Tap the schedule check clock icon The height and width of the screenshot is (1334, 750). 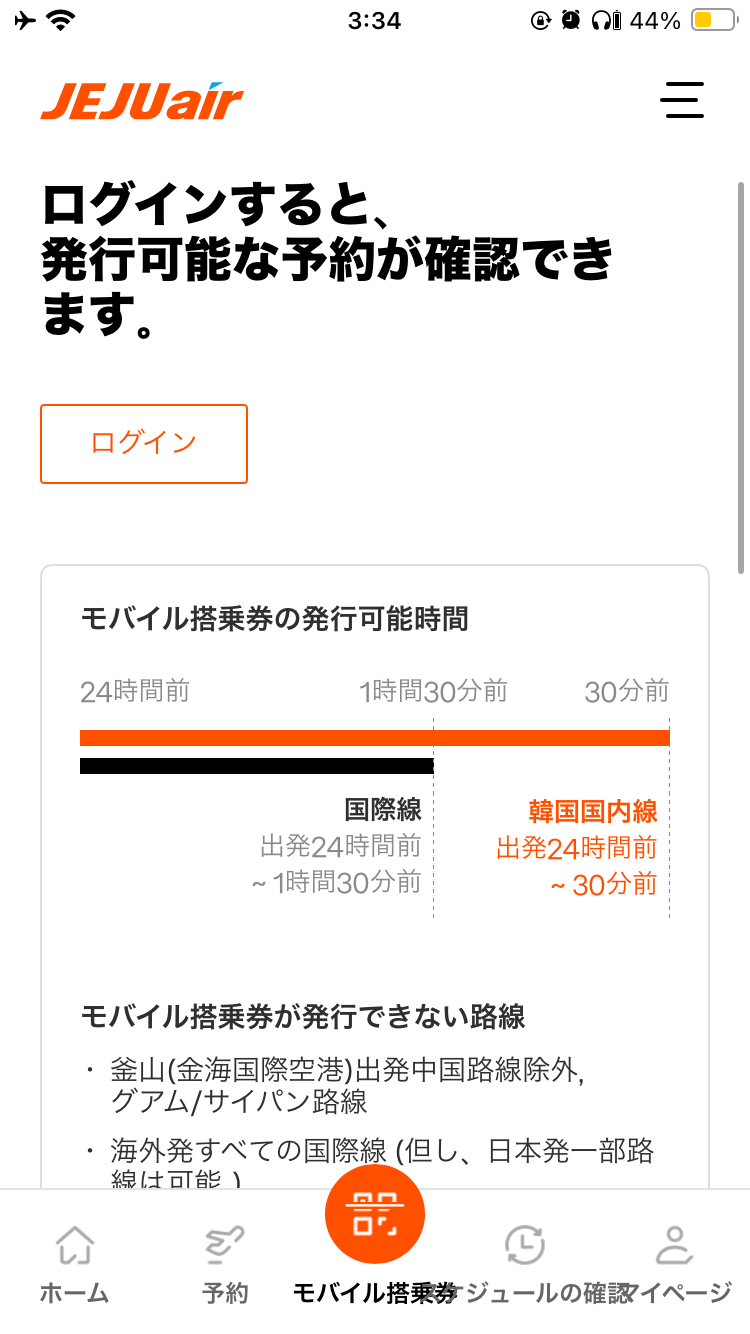[x=524, y=1246]
